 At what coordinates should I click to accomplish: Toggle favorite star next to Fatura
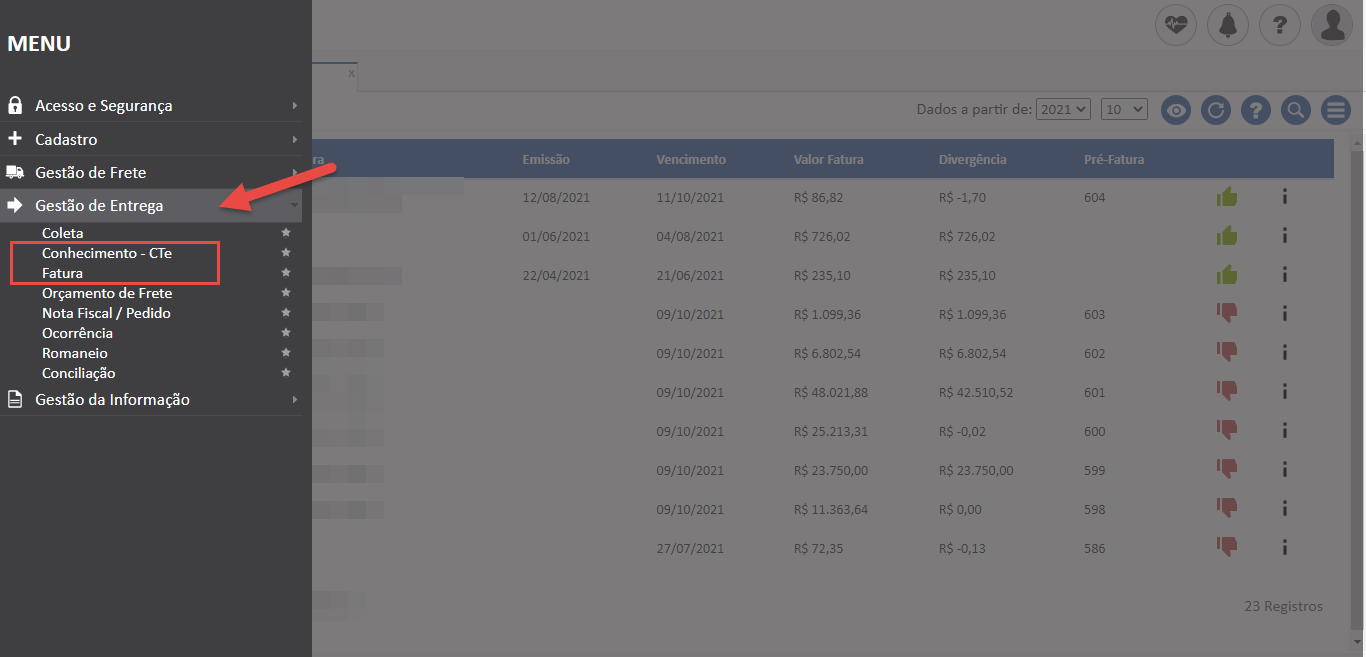tap(286, 273)
